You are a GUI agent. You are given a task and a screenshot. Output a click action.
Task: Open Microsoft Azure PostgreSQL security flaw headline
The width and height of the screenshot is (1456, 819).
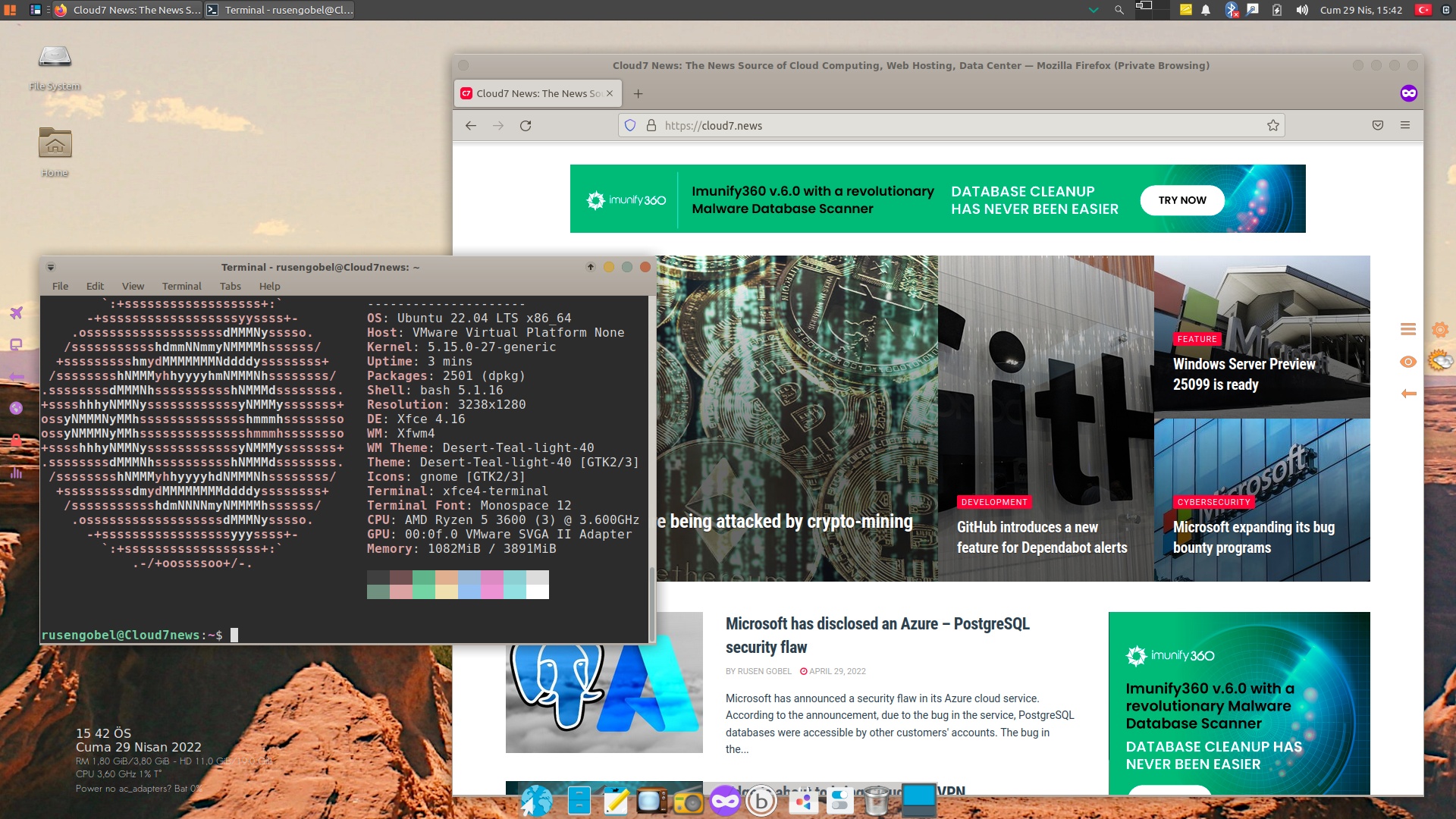click(x=877, y=635)
